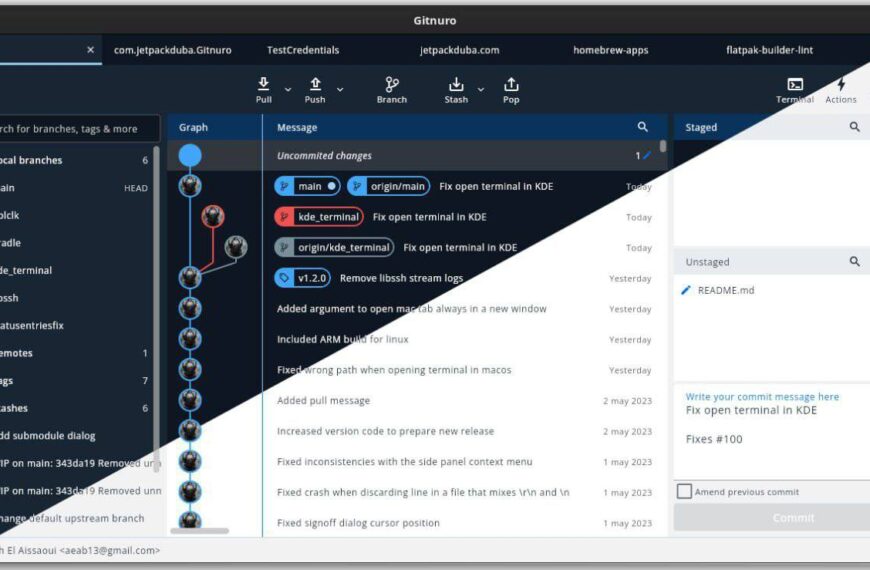The width and height of the screenshot is (870, 570).
Task: Click the Staged panel header
Action: click(772, 127)
